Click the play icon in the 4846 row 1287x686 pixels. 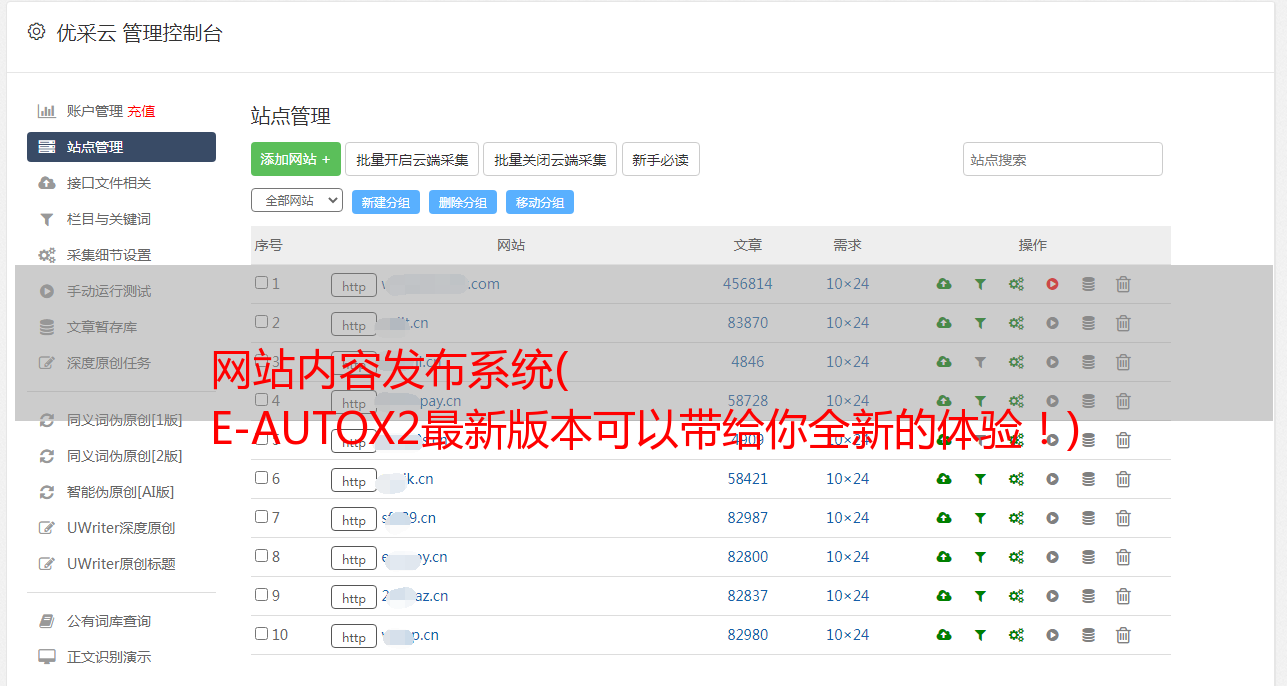(1052, 362)
